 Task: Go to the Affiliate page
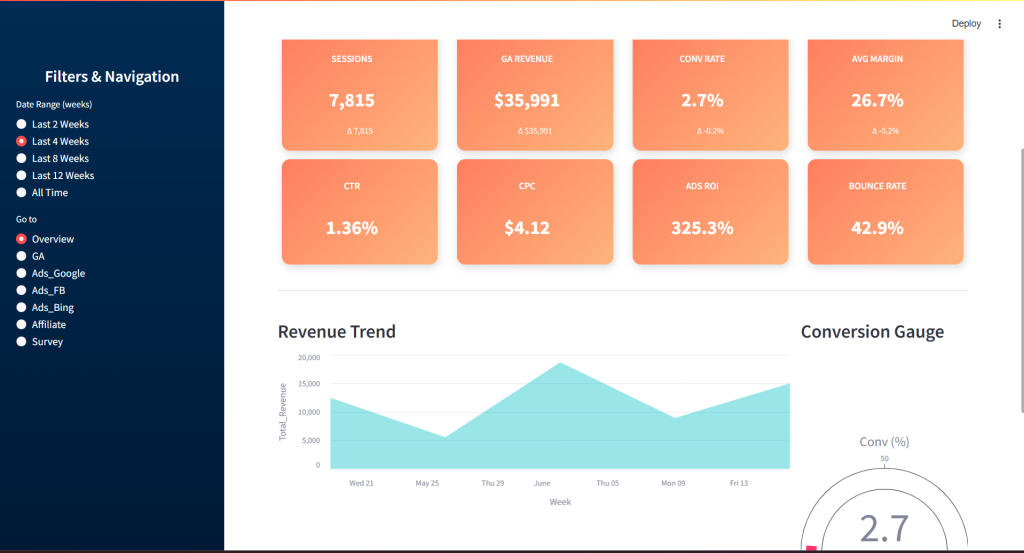[x=22, y=325]
